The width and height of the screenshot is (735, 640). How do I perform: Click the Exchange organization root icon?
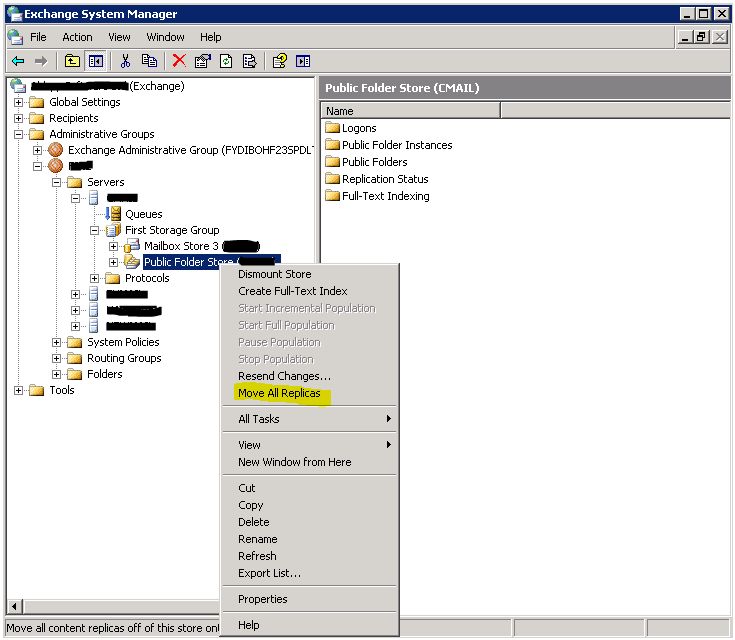coord(18,86)
